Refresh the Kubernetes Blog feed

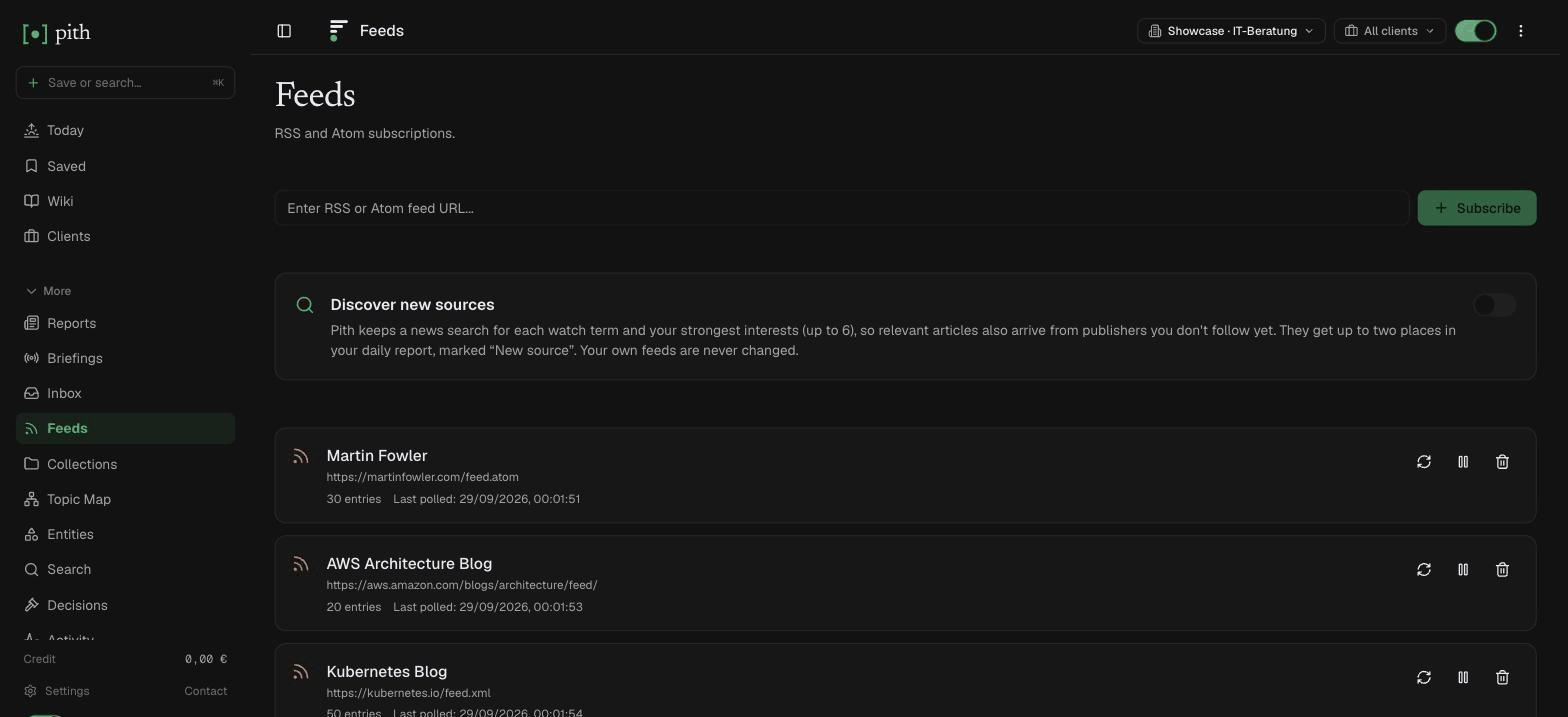[1424, 678]
